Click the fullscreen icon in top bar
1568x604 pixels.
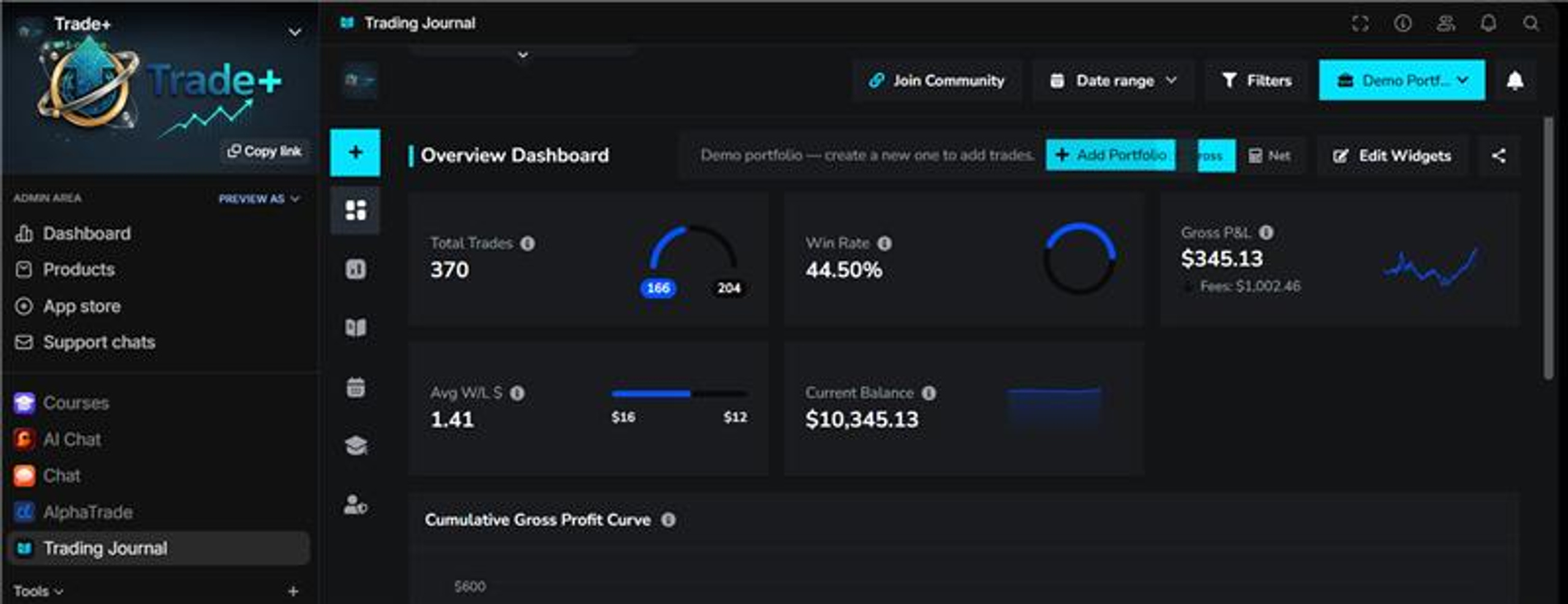click(x=1360, y=23)
